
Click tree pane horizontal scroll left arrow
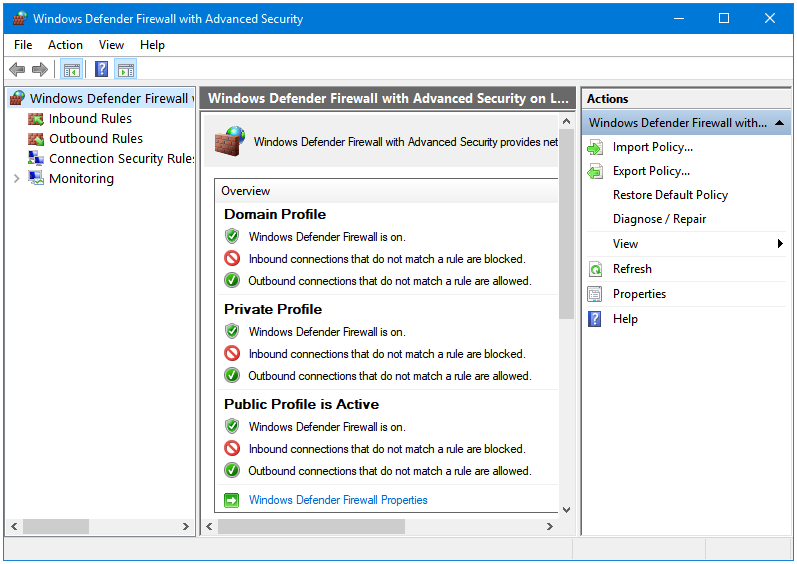tap(14, 526)
